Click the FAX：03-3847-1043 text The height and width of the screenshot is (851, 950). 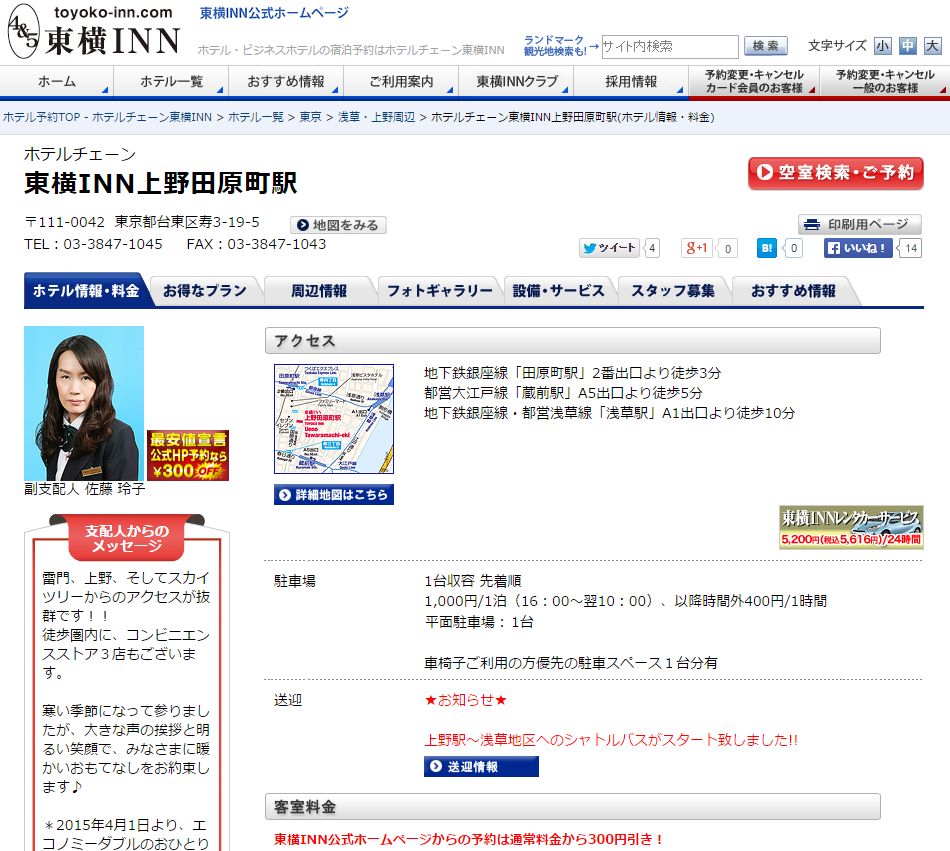256,244
